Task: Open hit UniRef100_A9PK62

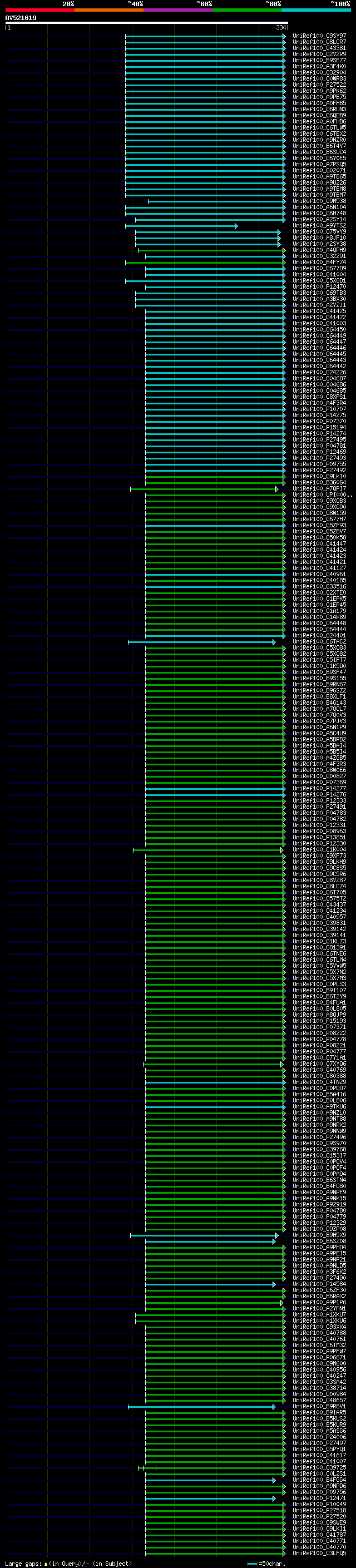Action: point(319,91)
